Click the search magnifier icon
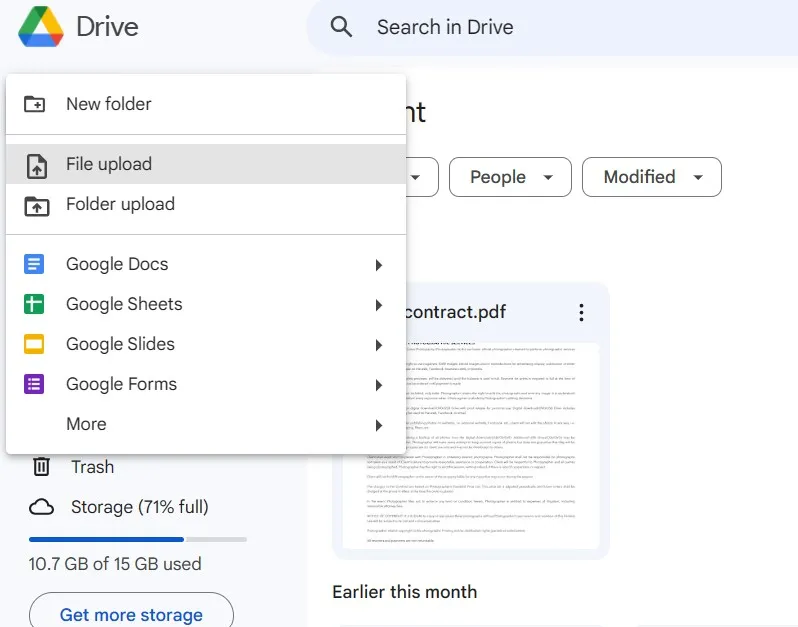The image size is (798, 627). point(341,26)
